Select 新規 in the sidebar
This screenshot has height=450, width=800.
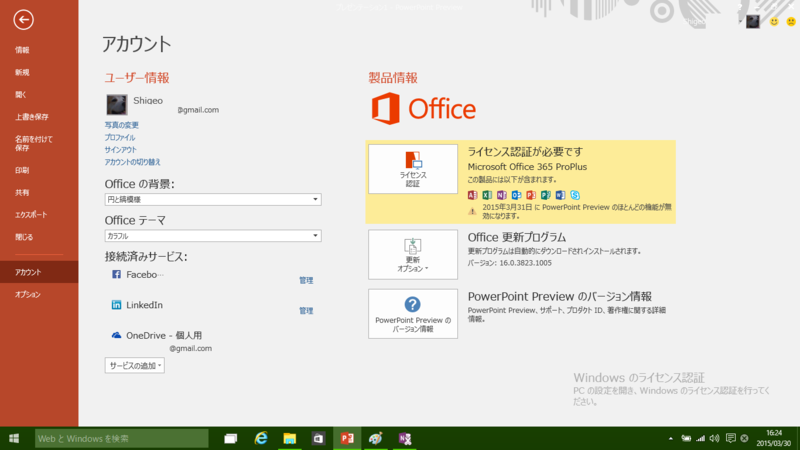point(22,72)
